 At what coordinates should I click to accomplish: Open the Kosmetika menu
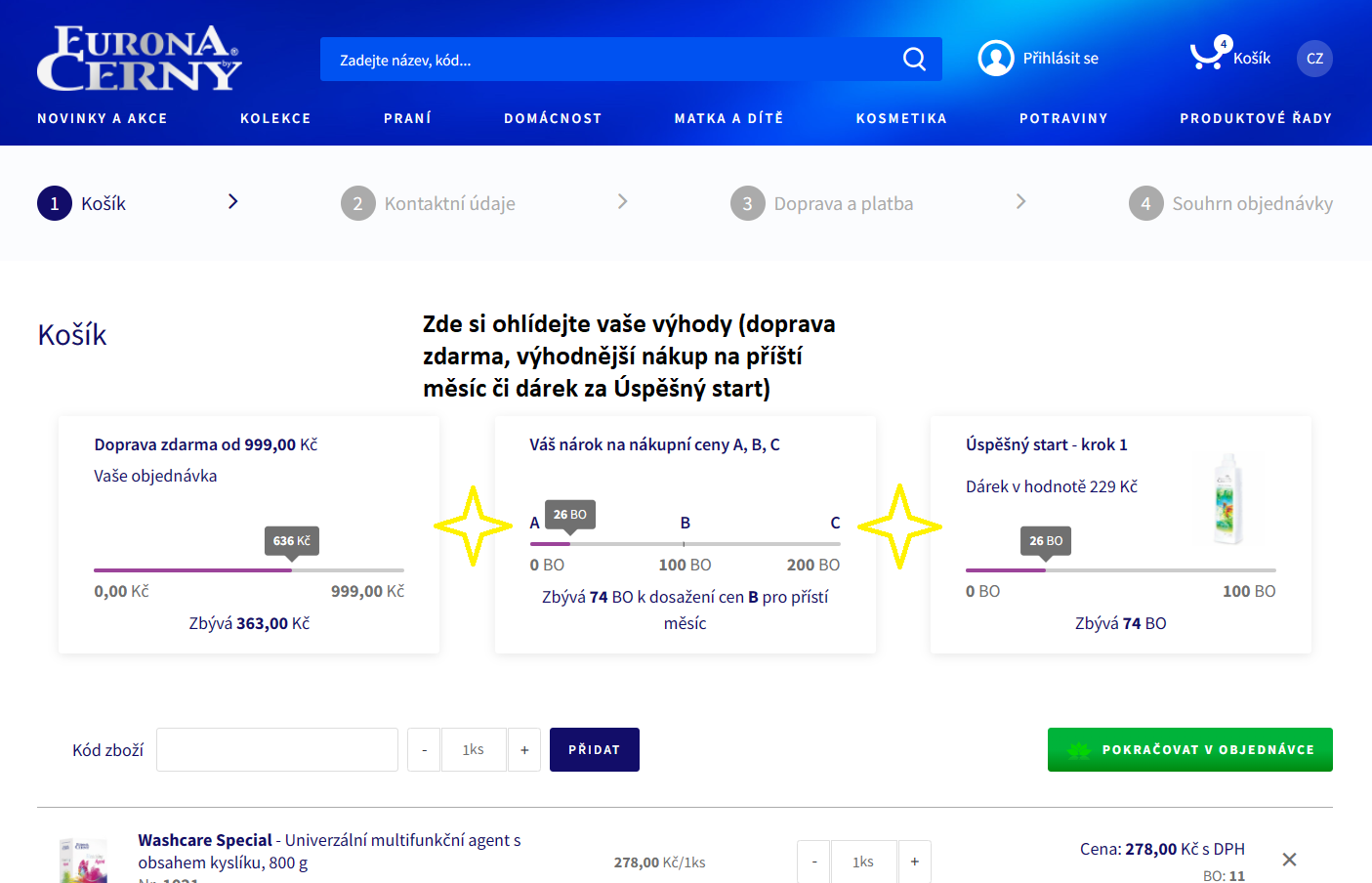(x=900, y=118)
